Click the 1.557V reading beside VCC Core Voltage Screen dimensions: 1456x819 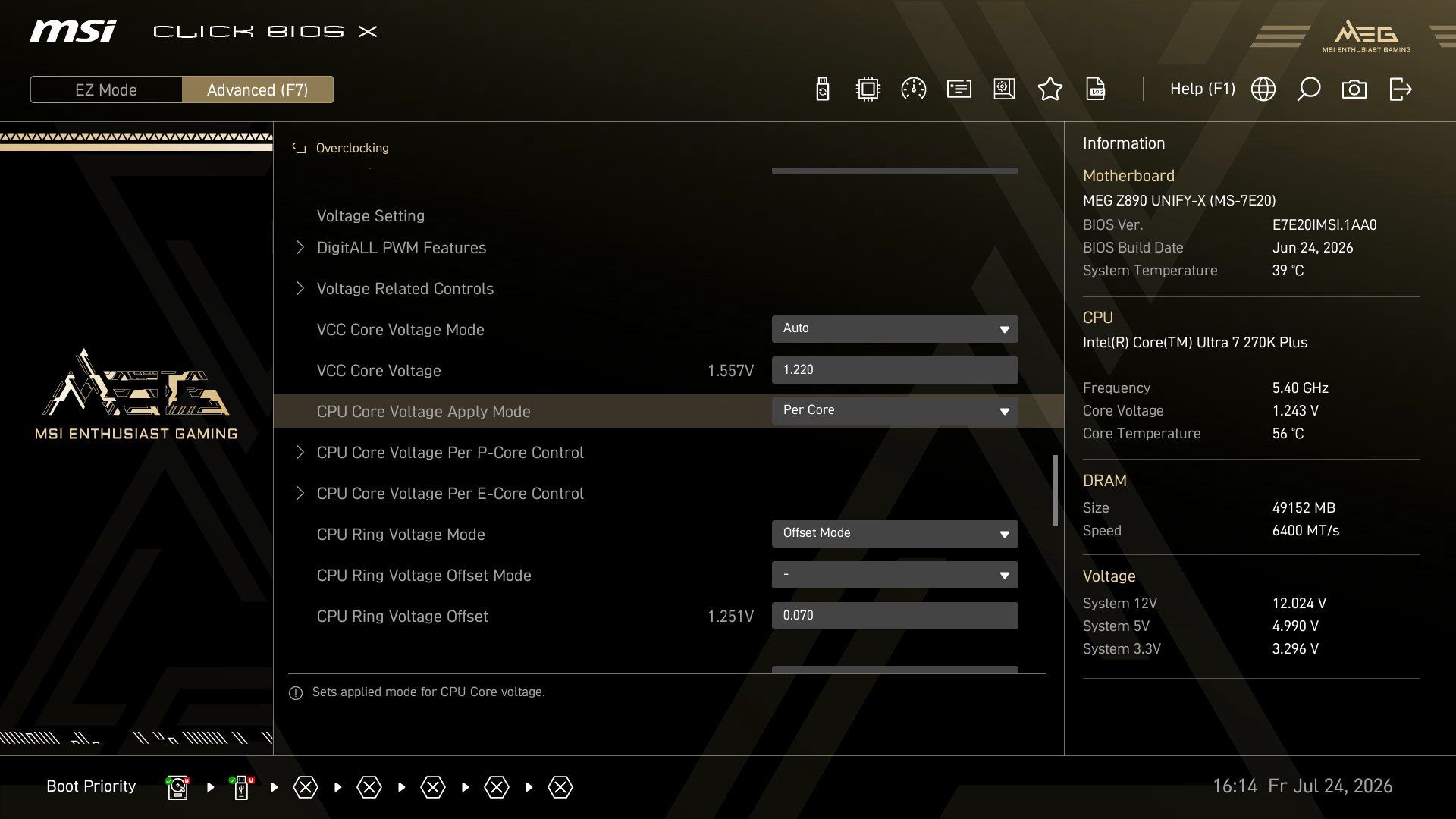coord(730,371)
